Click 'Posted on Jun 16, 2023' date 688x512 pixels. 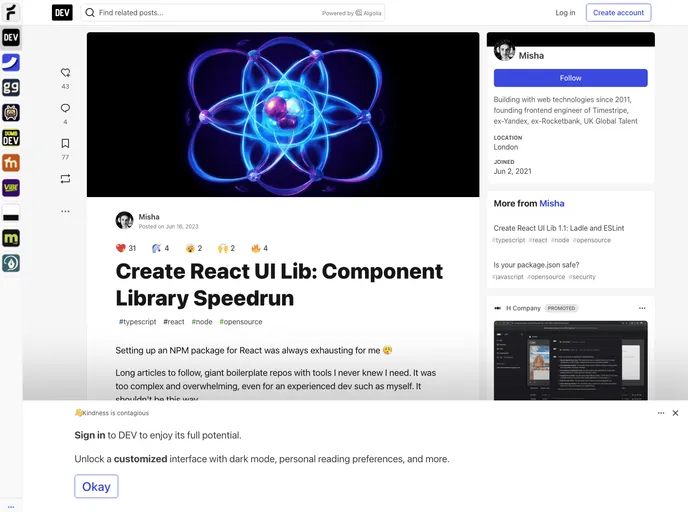(x=168, y=226)
